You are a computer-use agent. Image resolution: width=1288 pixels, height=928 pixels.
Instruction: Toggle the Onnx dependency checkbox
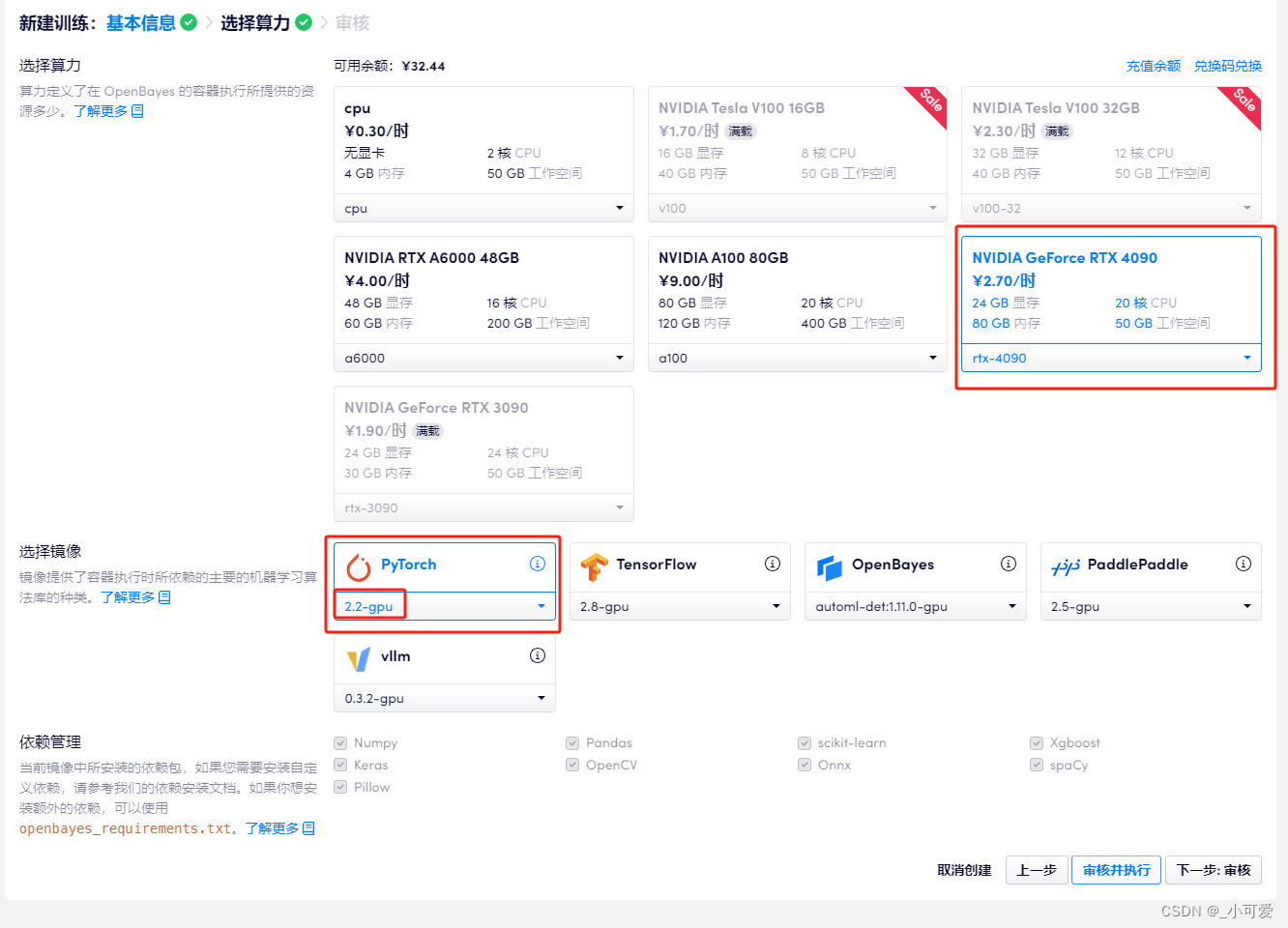pyautogui.click(x=805, y=766)
